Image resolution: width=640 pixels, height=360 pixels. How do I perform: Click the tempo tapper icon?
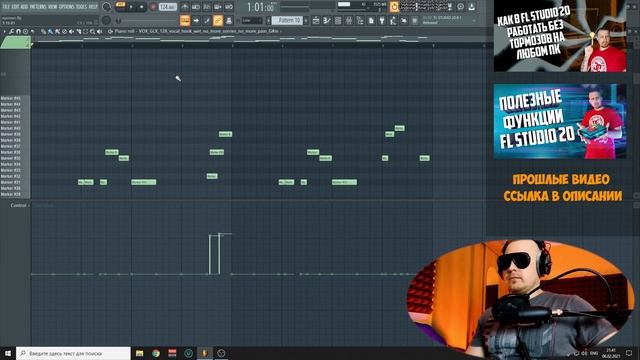point(393,20)
